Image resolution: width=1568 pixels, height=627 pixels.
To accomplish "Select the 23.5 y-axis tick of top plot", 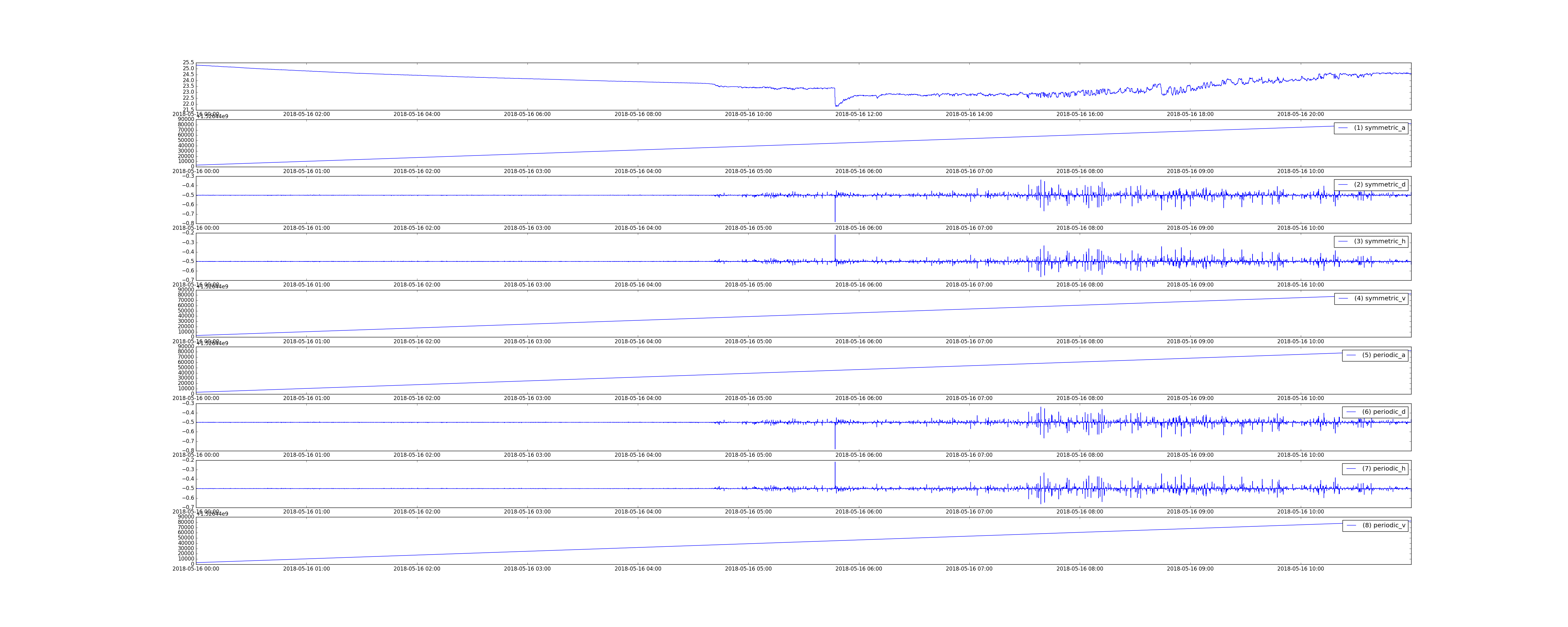I will coord(189,87).
